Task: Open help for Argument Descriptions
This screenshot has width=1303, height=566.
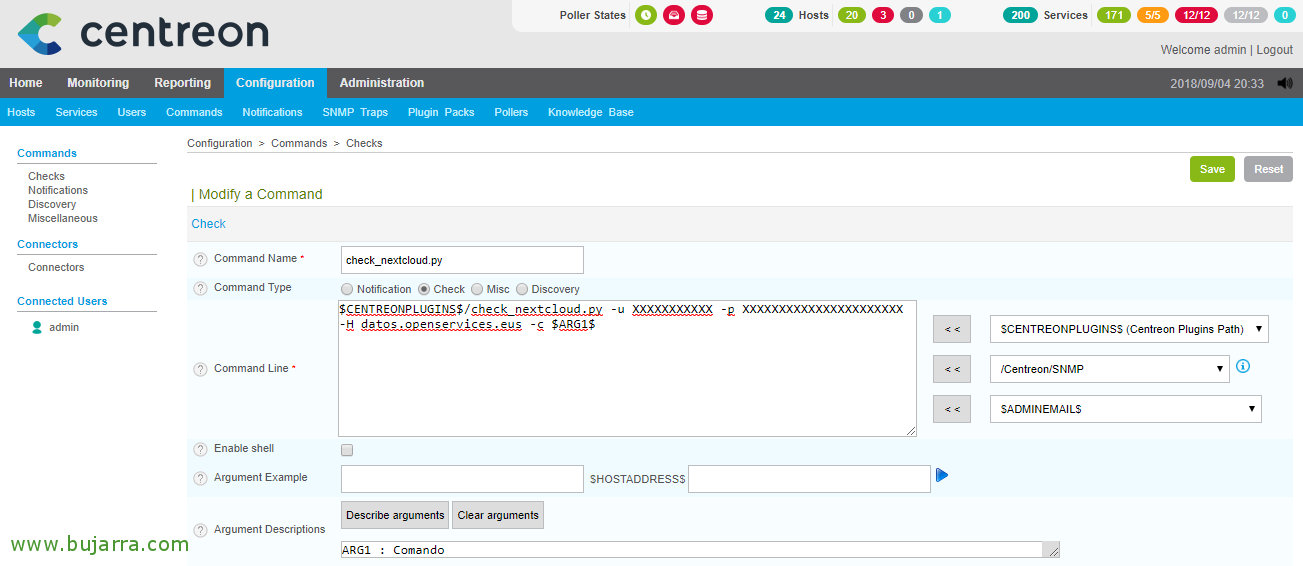Action: 200,530
